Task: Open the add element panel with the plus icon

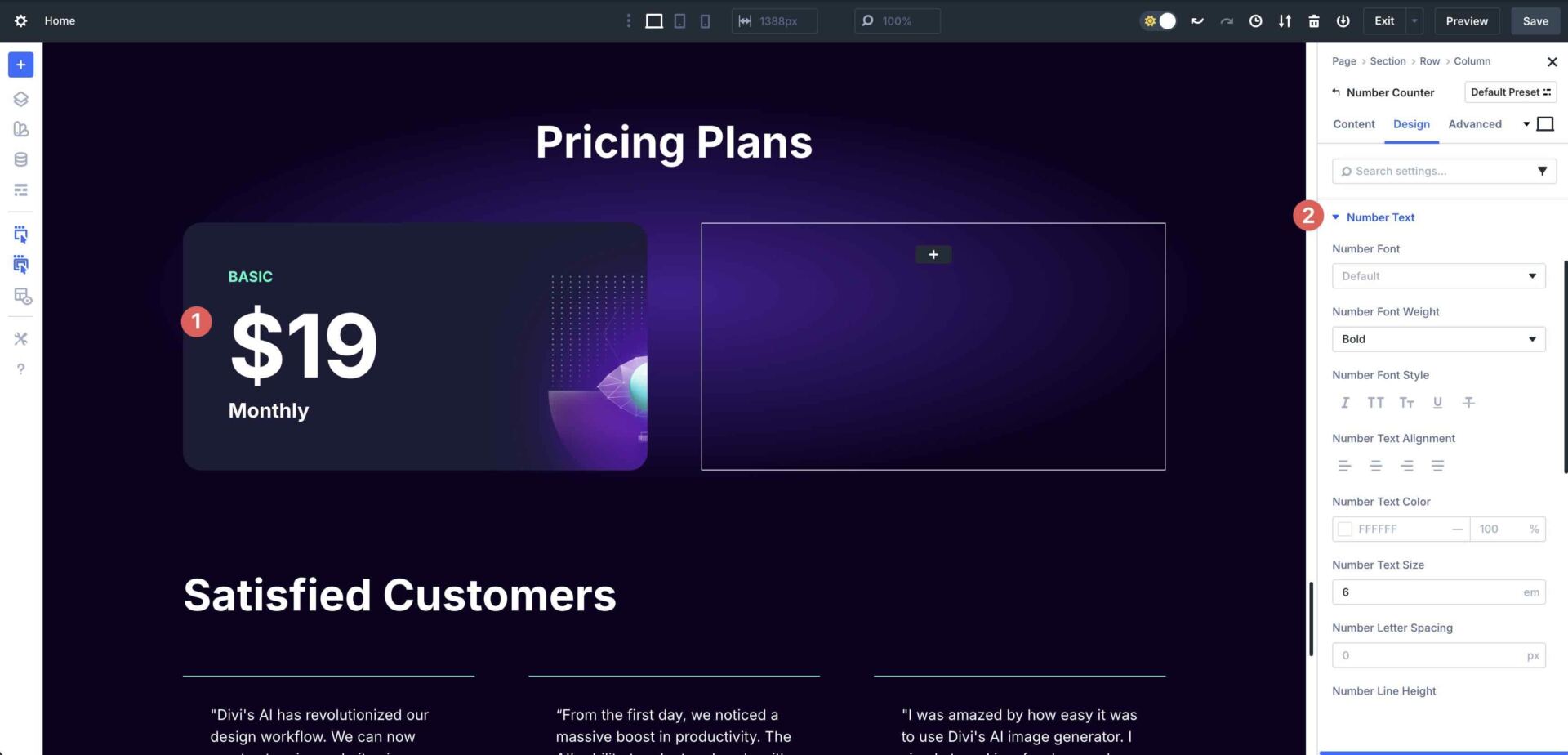Action: [x=20, y=65]
